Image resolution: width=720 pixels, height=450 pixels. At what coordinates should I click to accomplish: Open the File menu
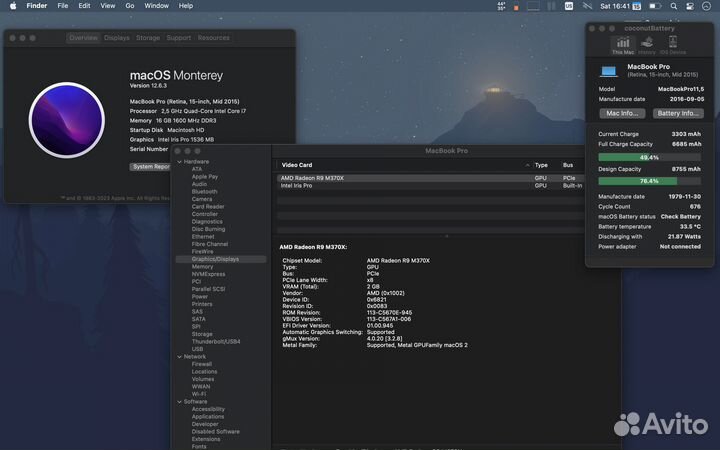pos(63,6)
